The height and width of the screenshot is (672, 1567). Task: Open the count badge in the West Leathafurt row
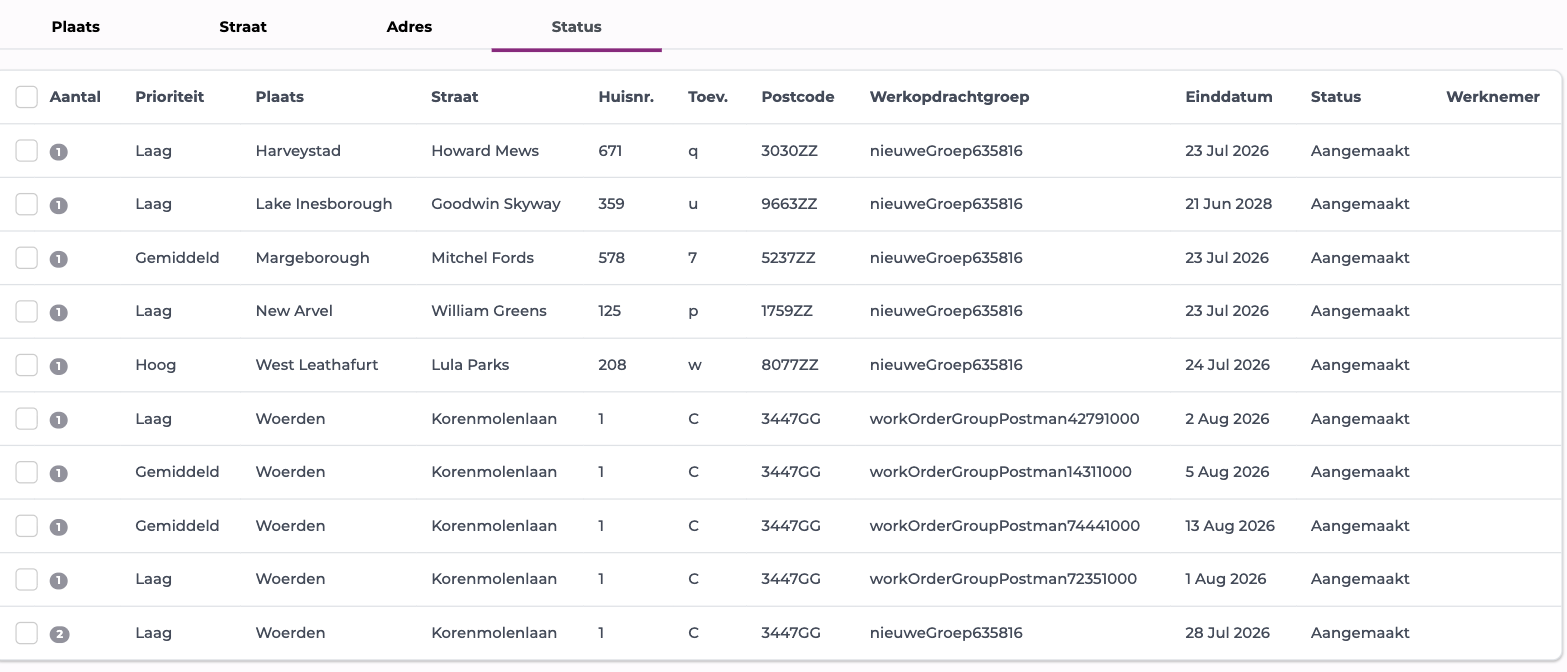click(x=59, y=366)
